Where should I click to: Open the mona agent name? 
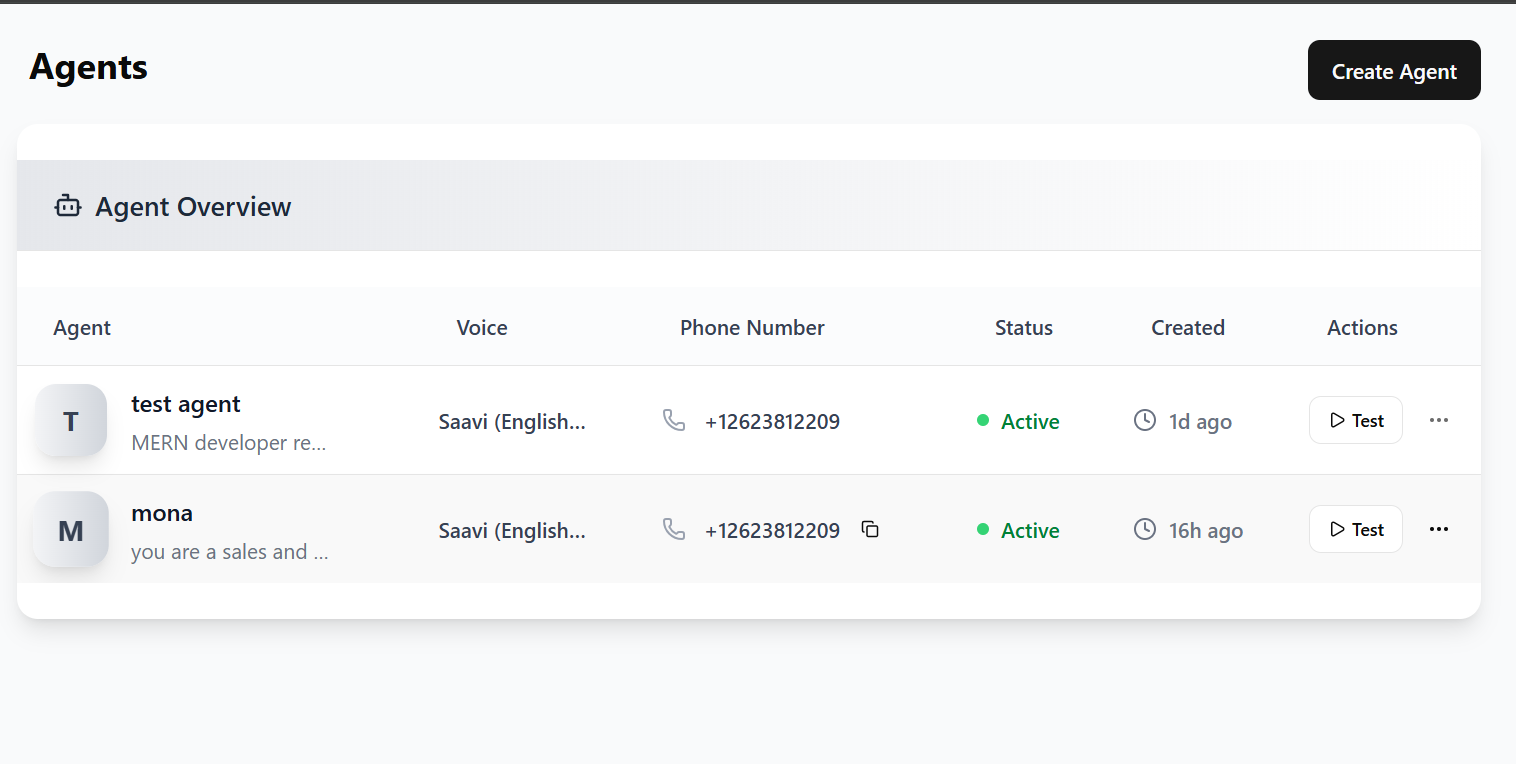click(x=162, y=513)
